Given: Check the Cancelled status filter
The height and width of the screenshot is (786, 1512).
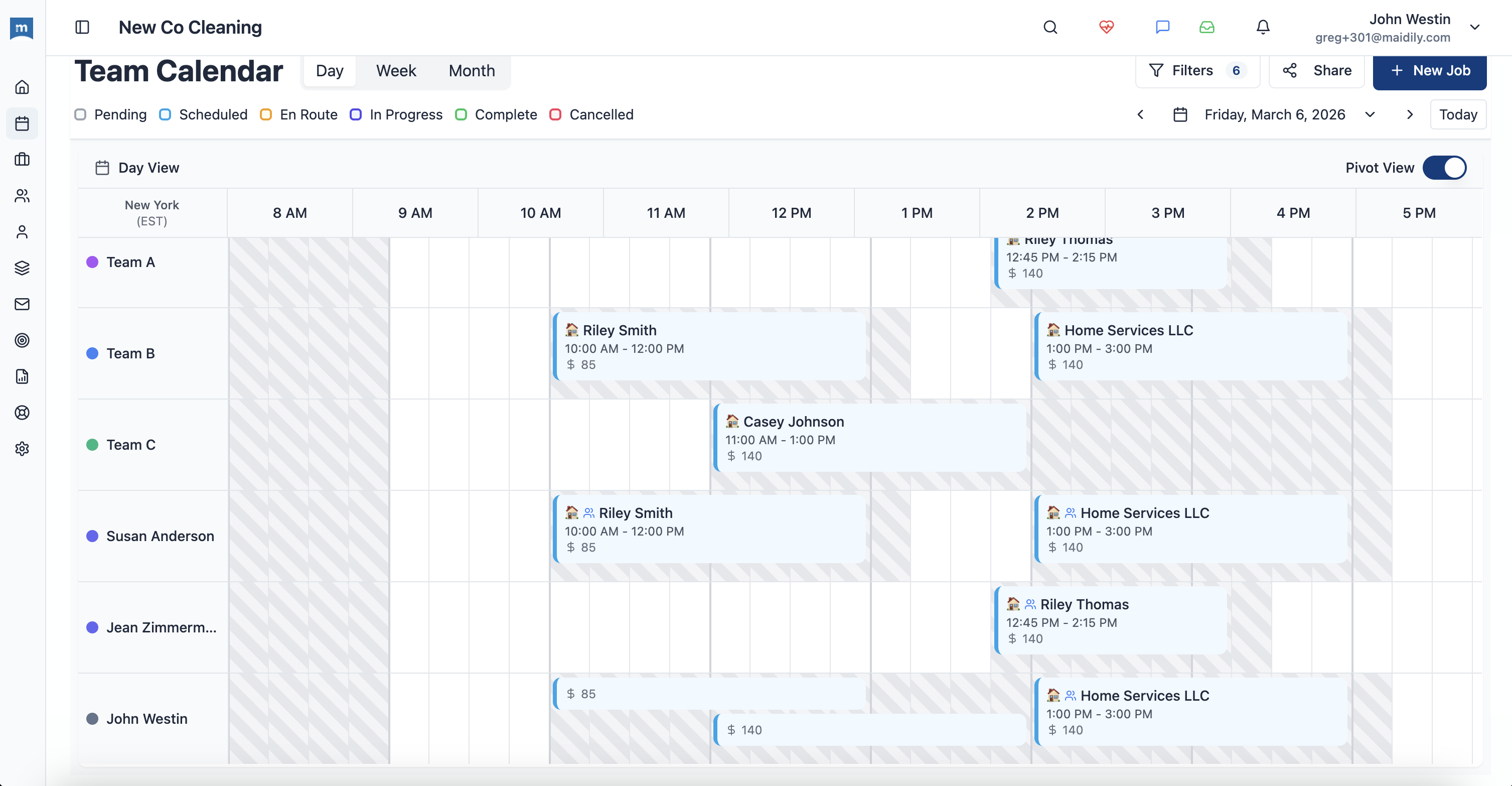Looking at the screenshot, I should [555, 114].
